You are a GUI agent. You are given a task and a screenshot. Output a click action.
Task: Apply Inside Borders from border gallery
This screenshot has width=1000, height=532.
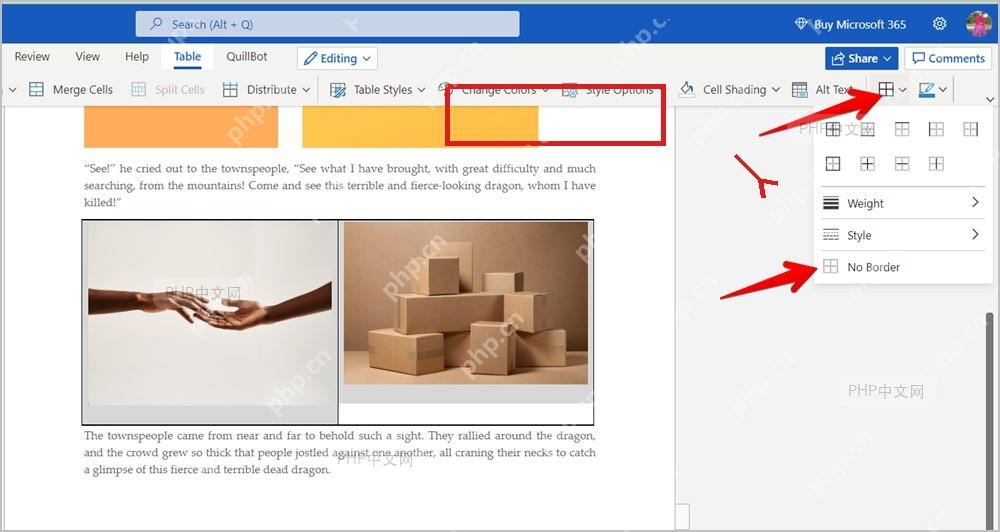point(867,164)
